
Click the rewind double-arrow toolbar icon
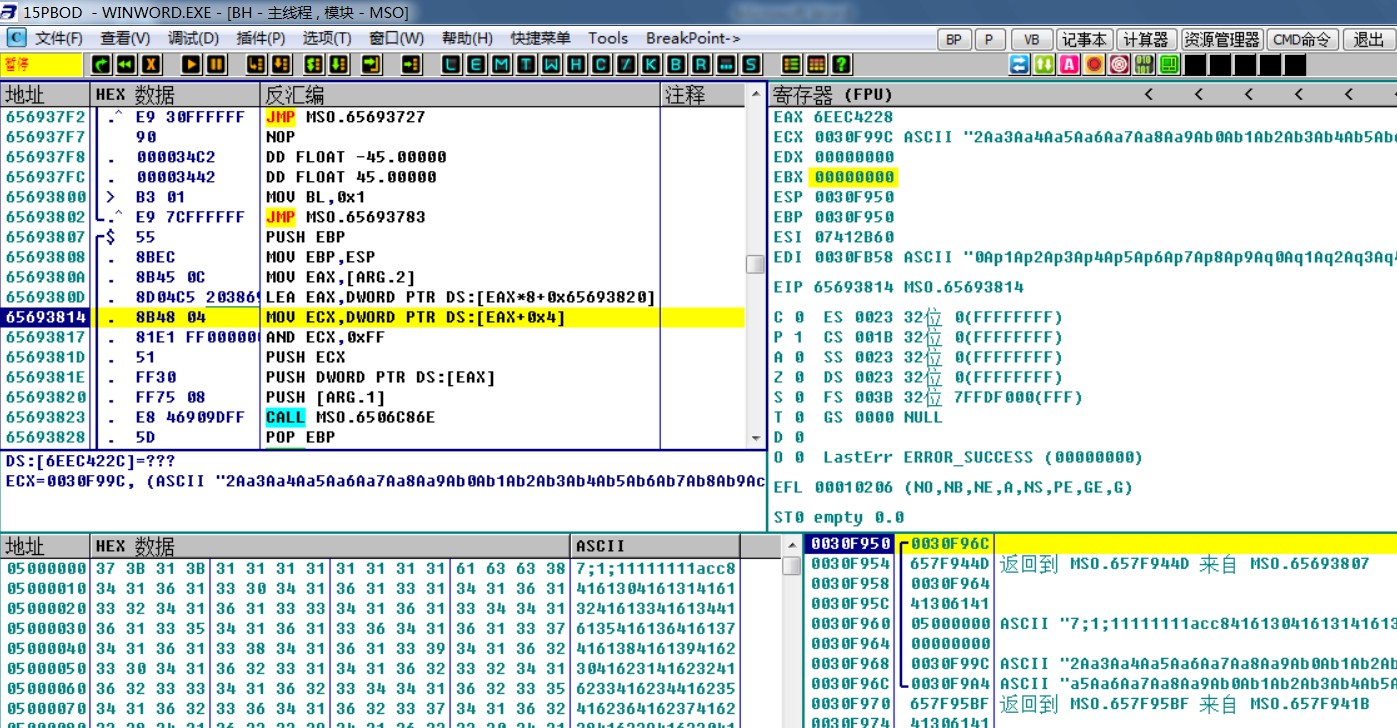pos(126,64)
